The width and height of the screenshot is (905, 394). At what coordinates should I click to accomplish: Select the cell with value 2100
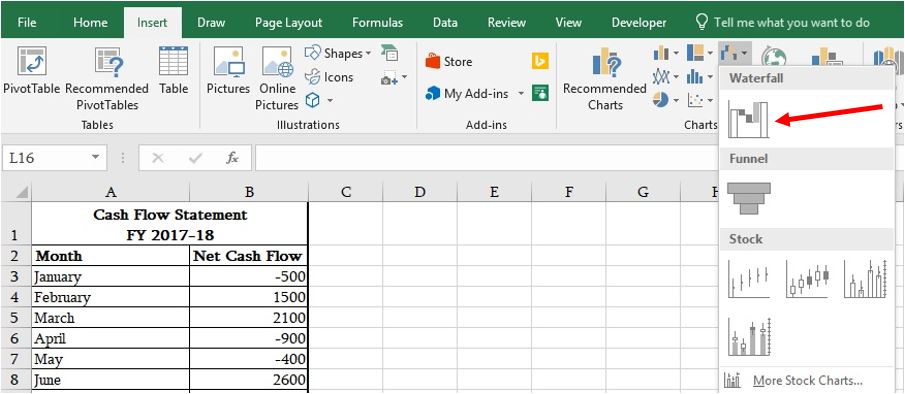[249, 318]
